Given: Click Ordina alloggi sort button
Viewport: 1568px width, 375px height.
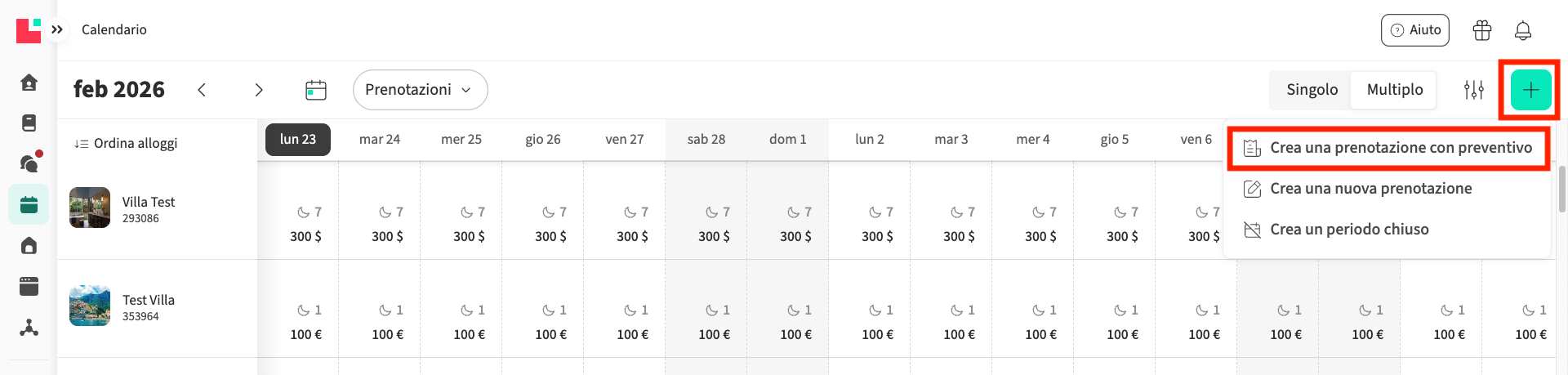Looking at the screenshot, I should 126,144.
